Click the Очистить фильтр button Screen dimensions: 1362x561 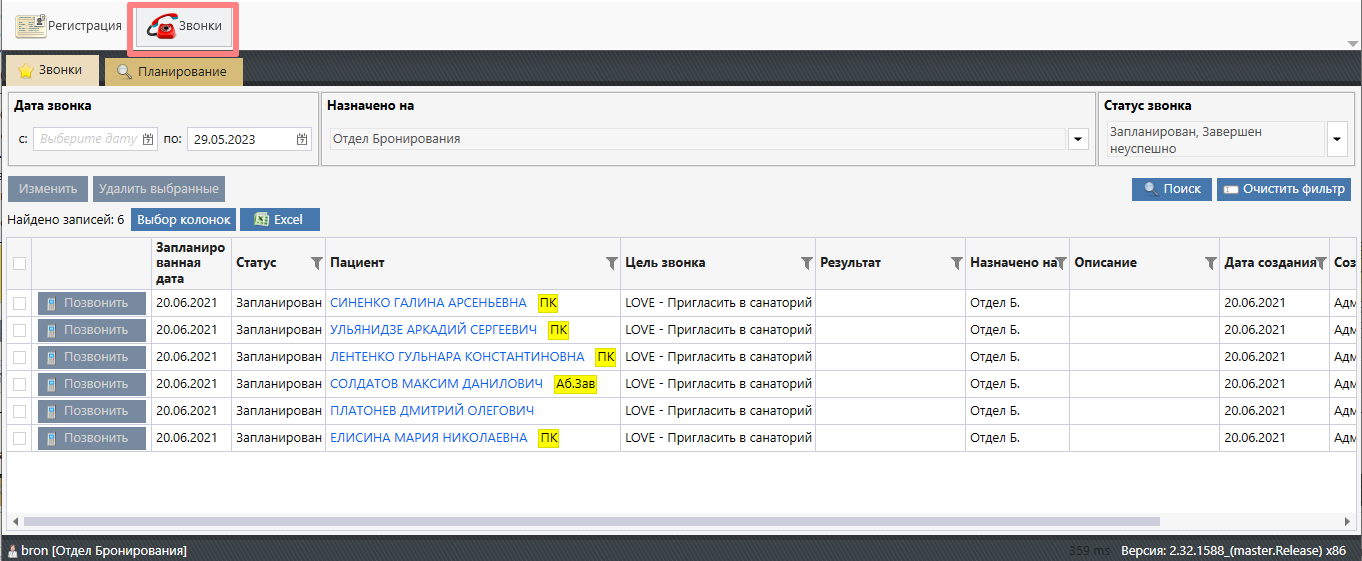pos(1283,189)
